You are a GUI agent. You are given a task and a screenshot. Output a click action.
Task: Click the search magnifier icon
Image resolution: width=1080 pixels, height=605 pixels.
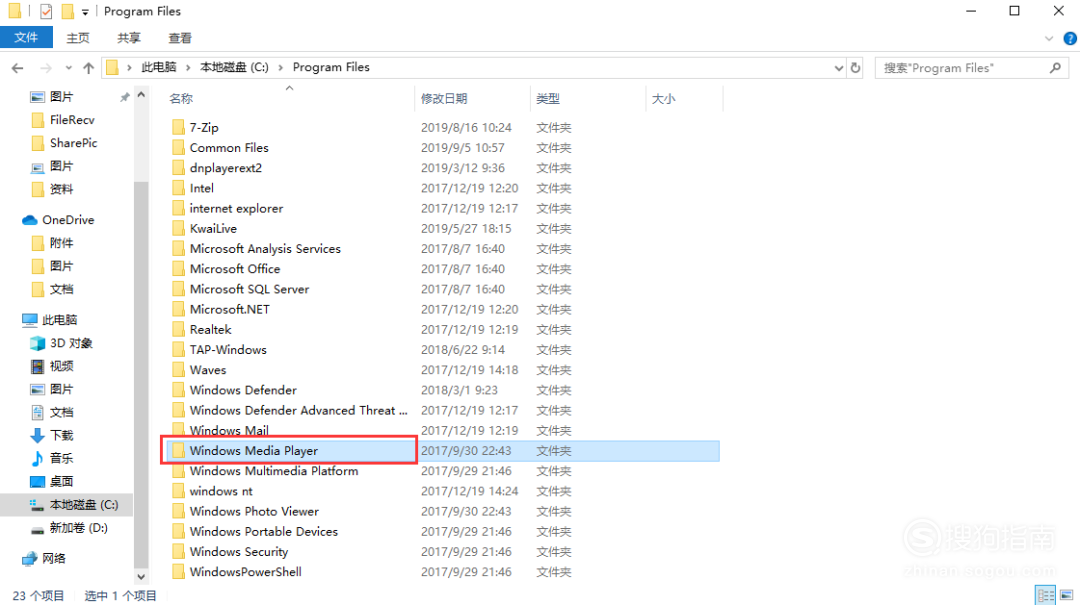point(1055,68)
